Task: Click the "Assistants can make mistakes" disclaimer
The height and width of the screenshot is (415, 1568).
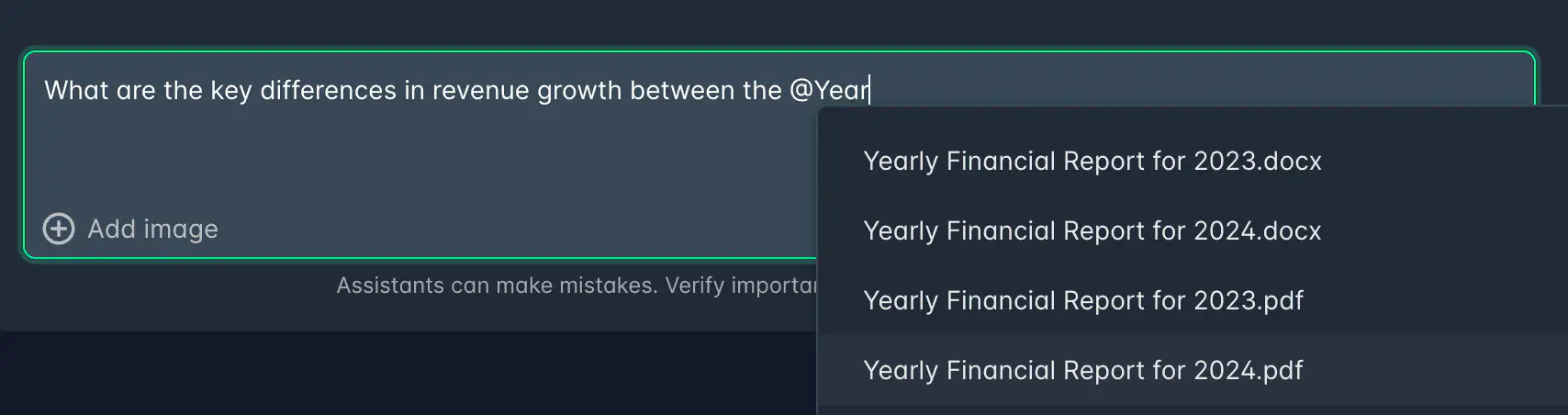Action: pos(496,286)
